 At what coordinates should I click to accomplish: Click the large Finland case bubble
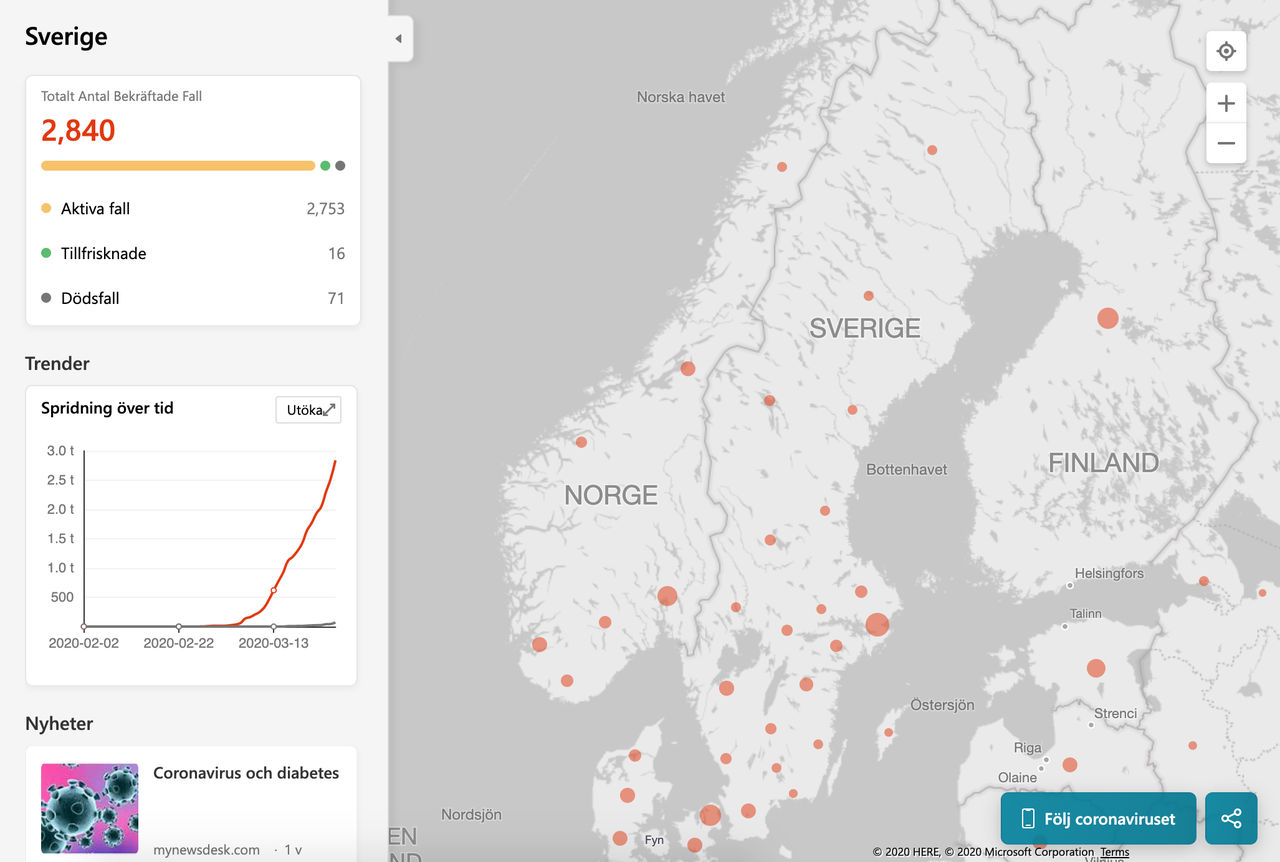pos(1107,319)
